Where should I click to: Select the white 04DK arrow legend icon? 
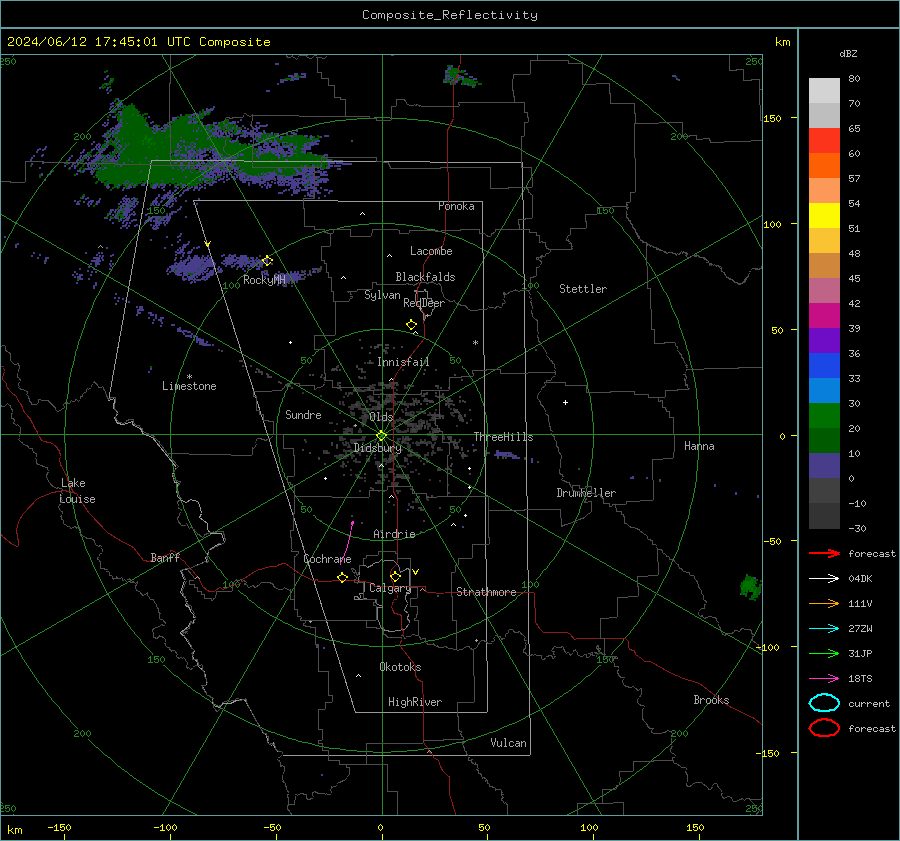pos(824,578)
